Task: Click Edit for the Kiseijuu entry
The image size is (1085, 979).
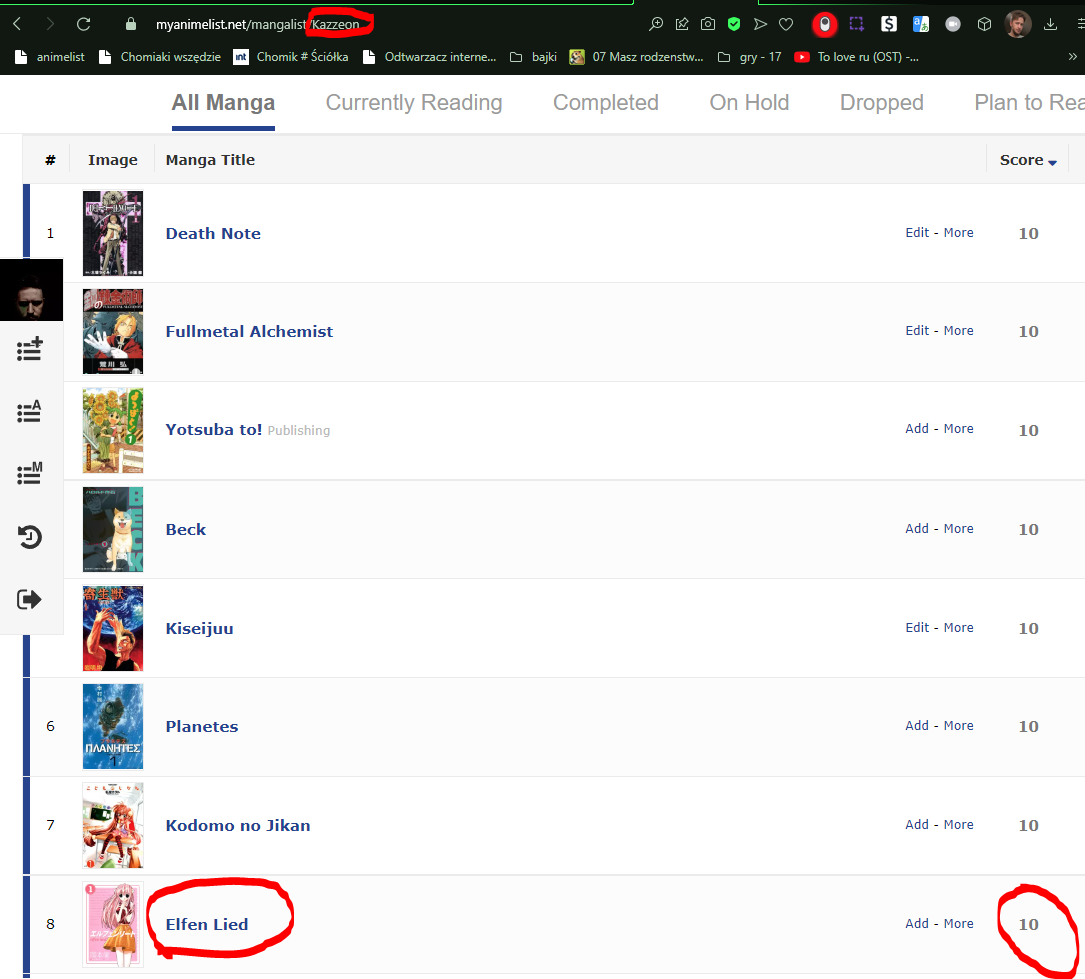Action: [x=917, y=628]
